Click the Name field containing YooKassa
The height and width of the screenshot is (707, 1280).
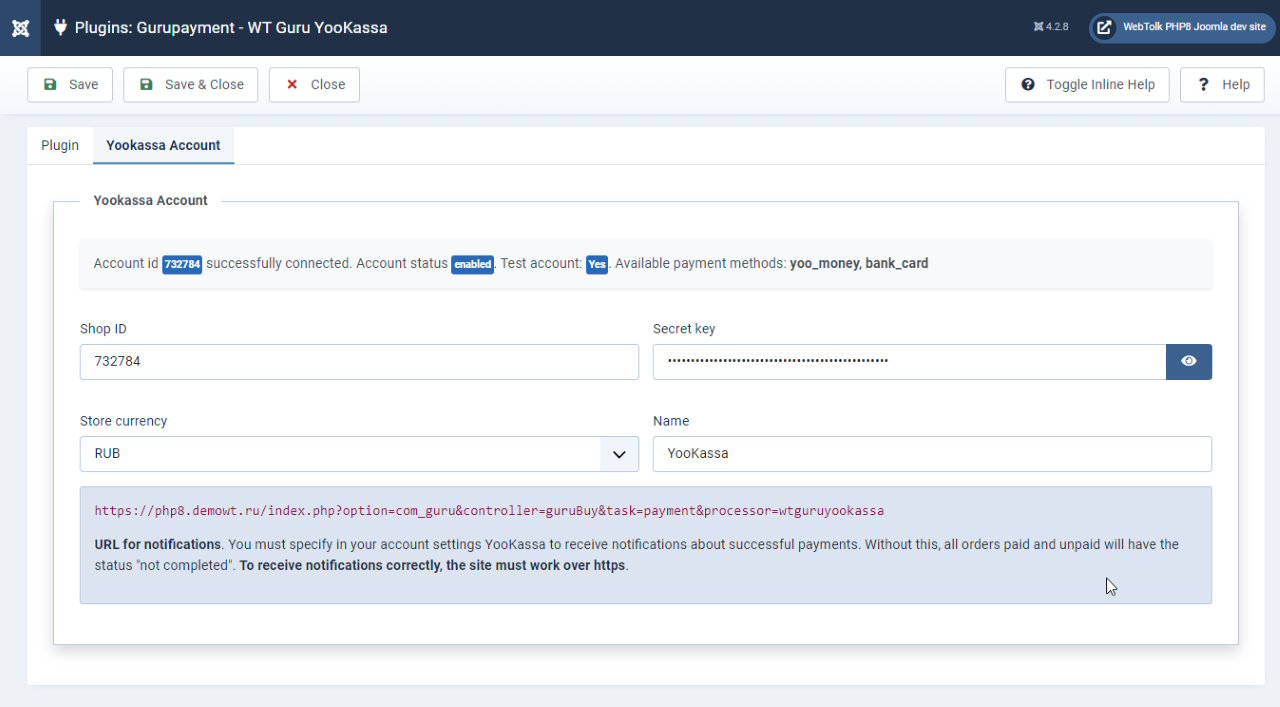click(932, 454)
